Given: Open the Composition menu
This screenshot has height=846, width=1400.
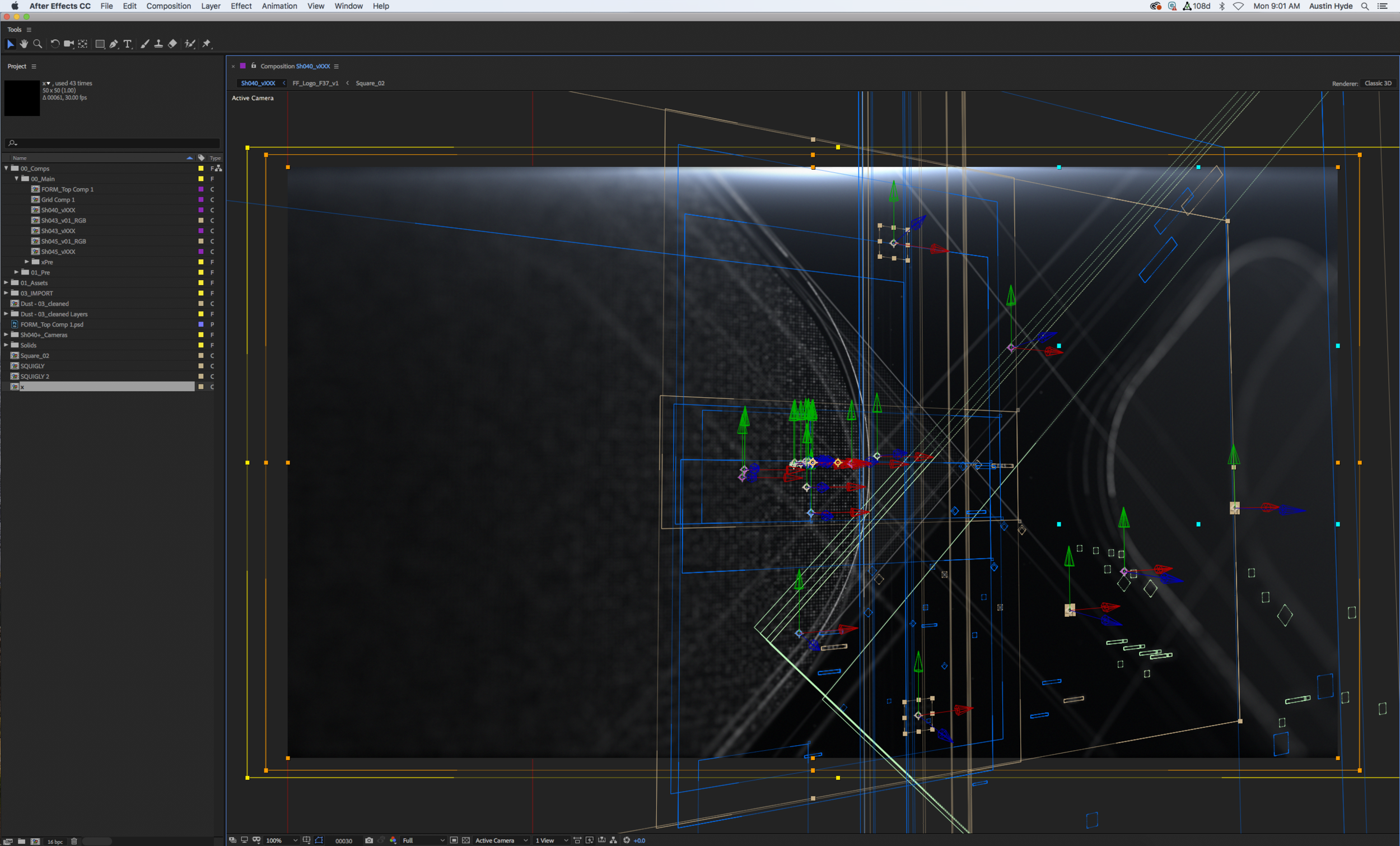Looking at the screenshot, I should click(x=169, y=6).
